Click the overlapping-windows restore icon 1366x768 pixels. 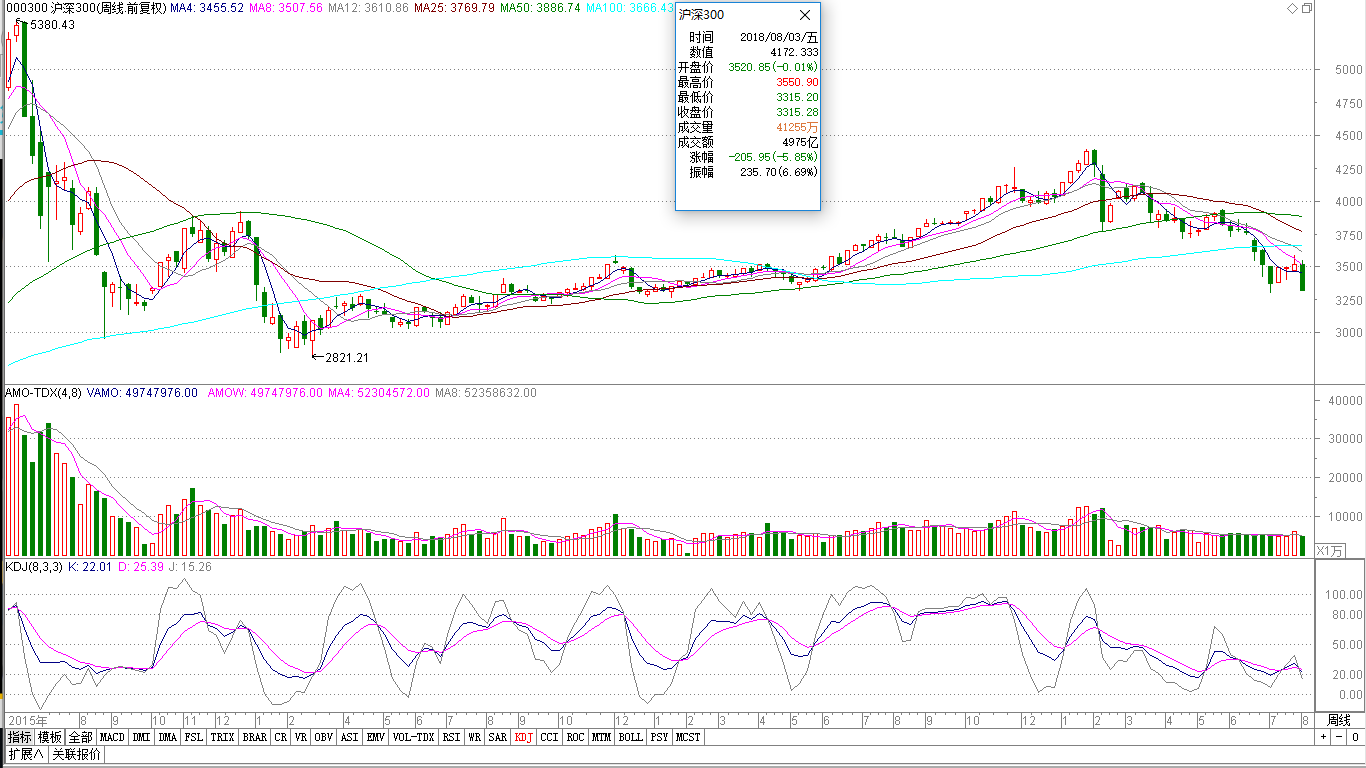1307,7
